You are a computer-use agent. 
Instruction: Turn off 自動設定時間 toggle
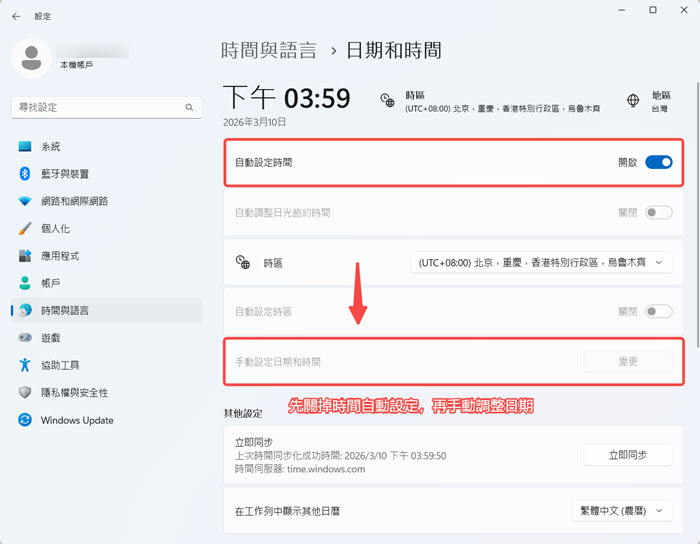[658, 162]
